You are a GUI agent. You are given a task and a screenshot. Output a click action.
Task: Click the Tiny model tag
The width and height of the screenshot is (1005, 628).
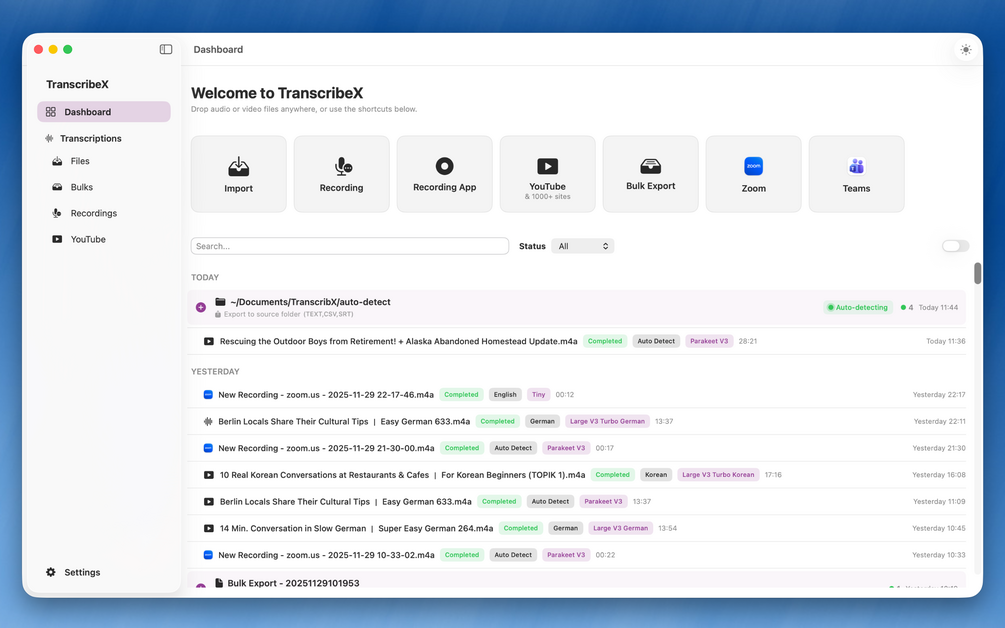[538, 395]
